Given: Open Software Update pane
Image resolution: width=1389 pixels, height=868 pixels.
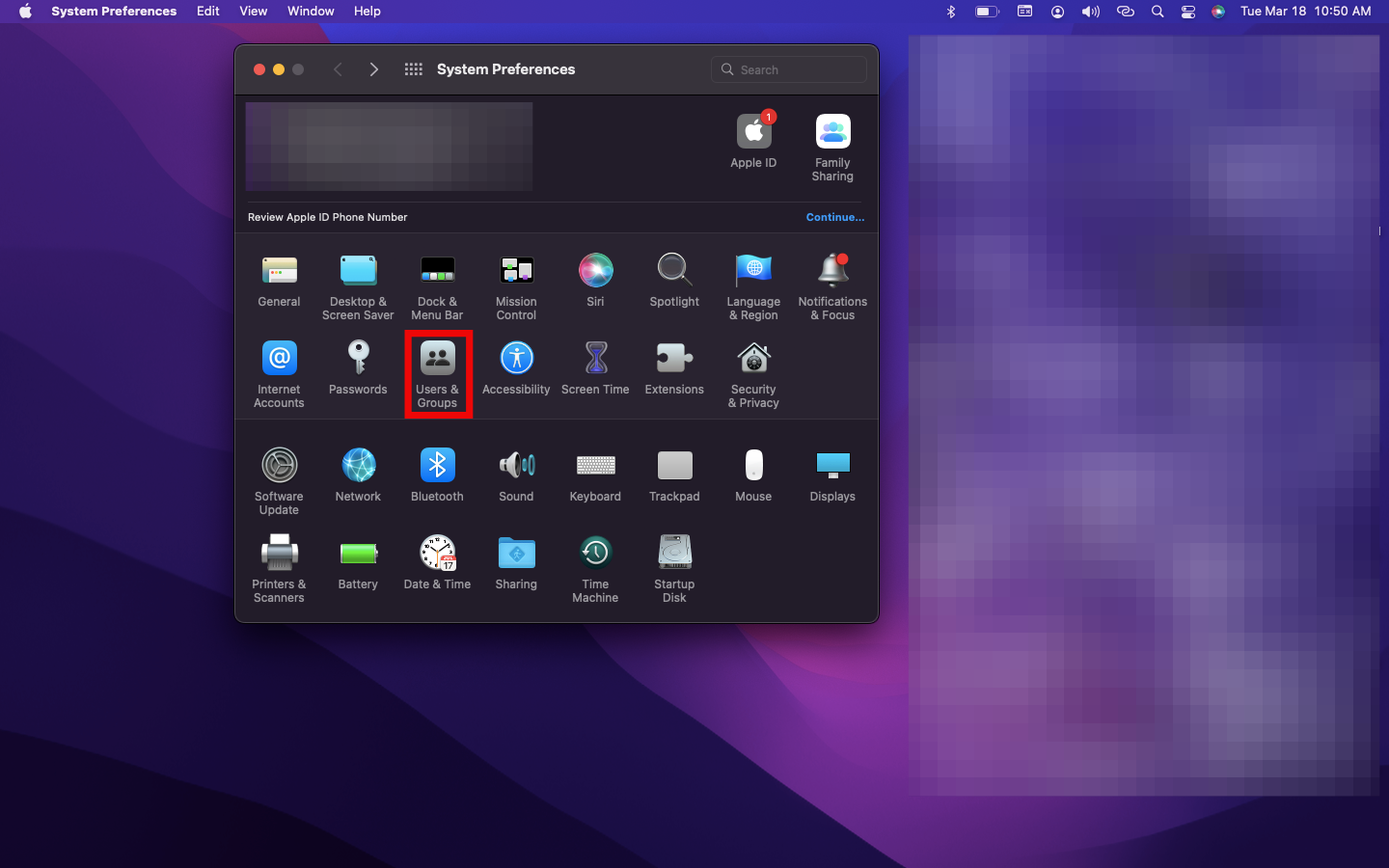Looking at the screenshot, I should pyautogui.click(x=279, y=481).
